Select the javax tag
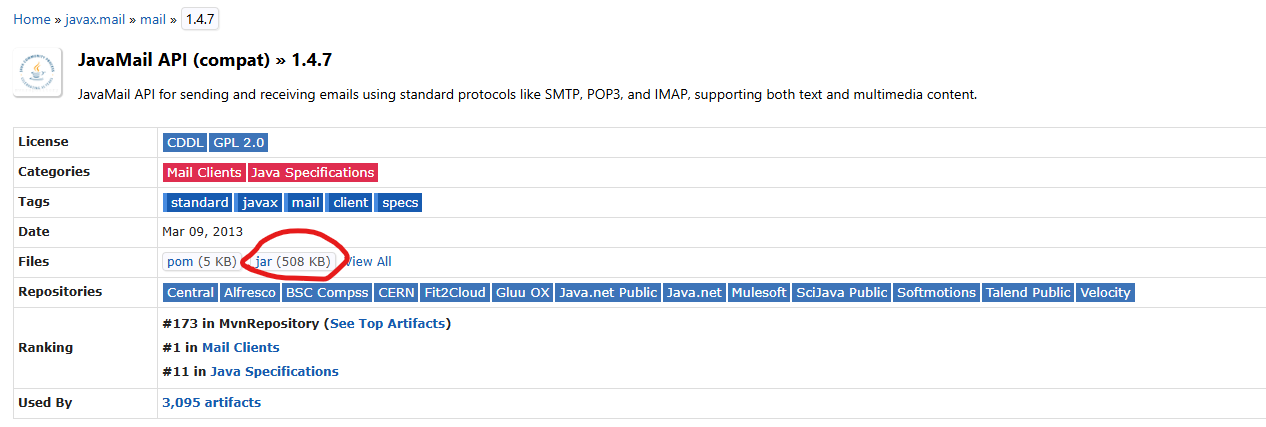This screenshot has height=427, width=1266. 260,203
